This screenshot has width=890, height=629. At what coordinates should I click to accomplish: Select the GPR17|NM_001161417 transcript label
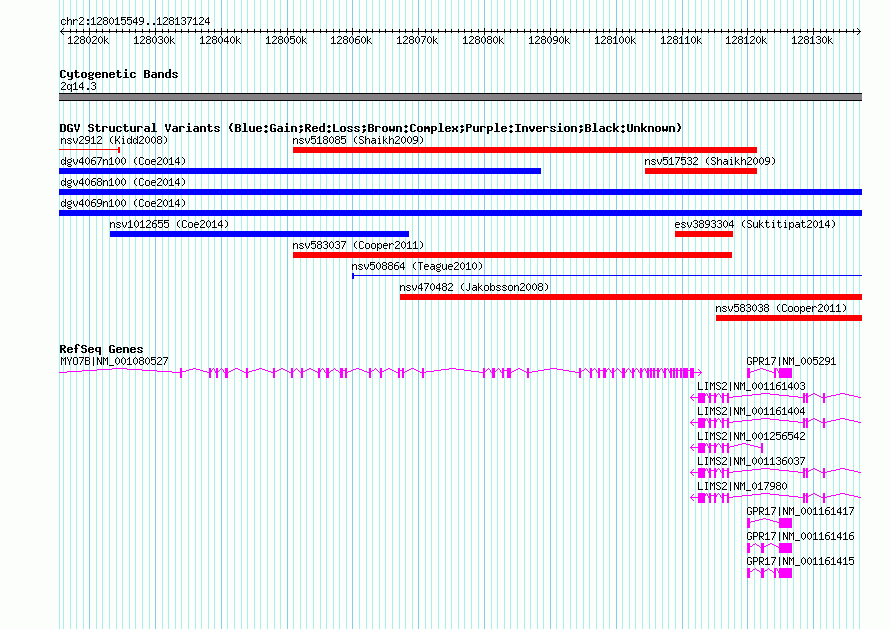pyautogui.click(x=800, y=511)
